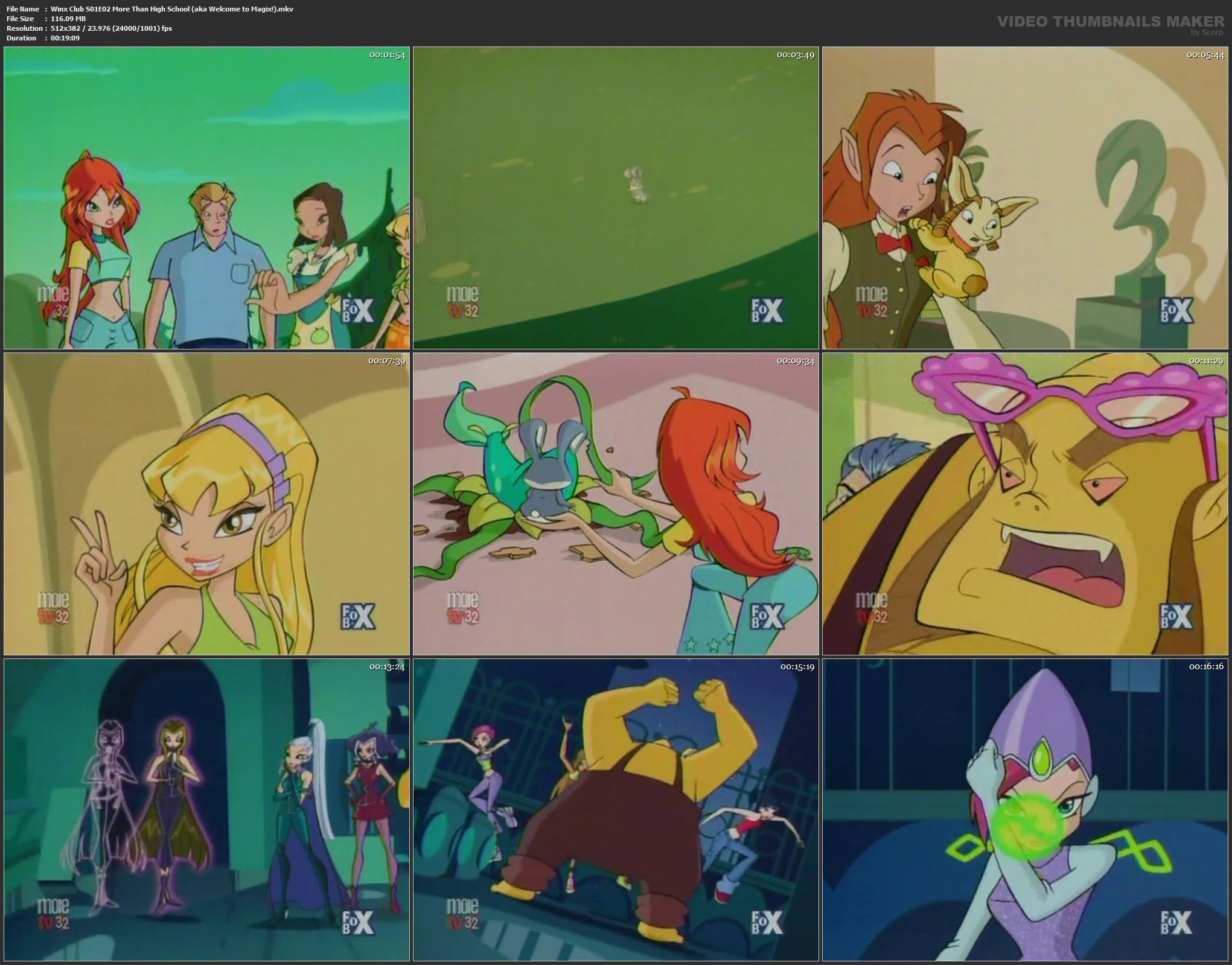Image resolution: width=1232 pixels, height=965 pixels.
Task: Click the ogre with pink glasses thumbnail
Action: click(1025, 504)
